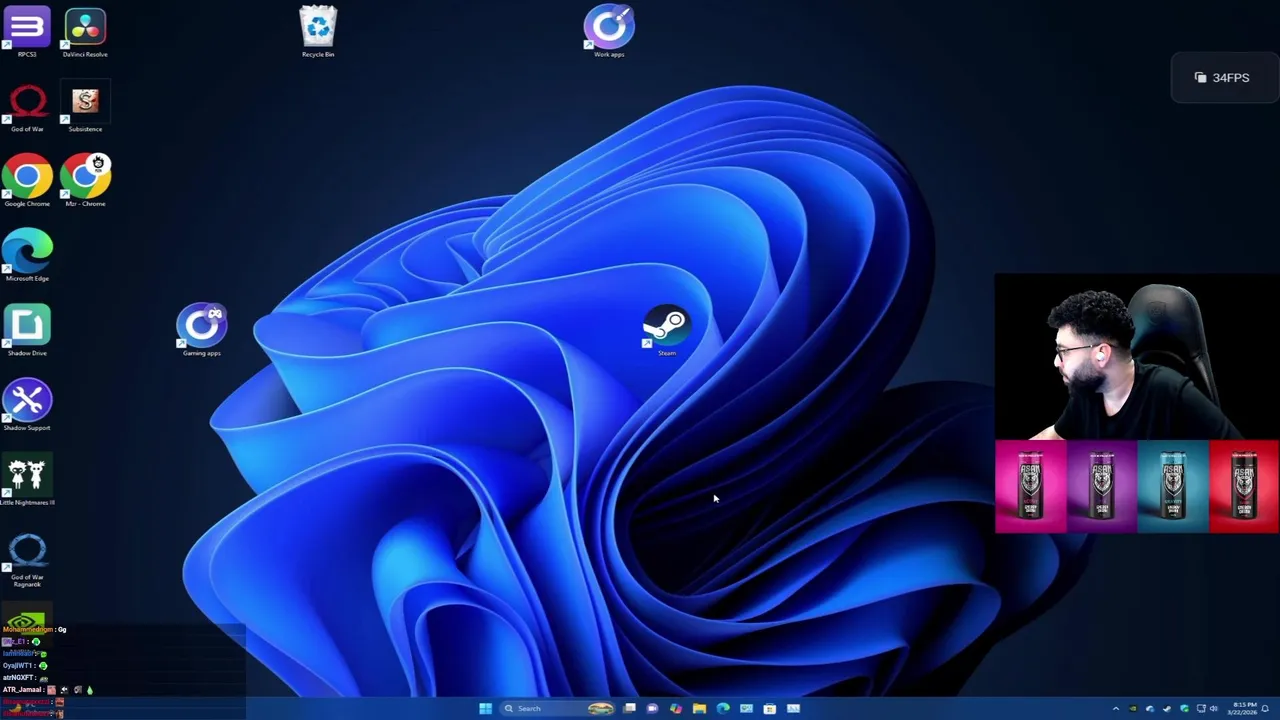Open the Shadow Drive shortcut

tap(27, 330)
